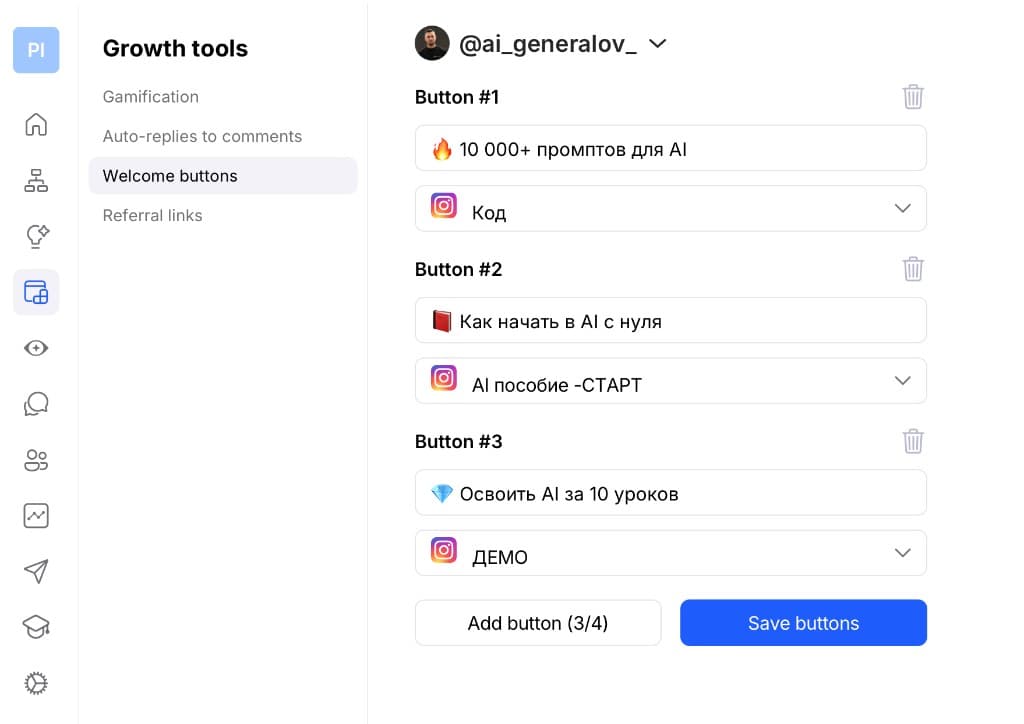Image resolution: width=1024 pixels, height=724 pixels.
Task: Delete Button #1 with trash icon
Action: point(913,97)
